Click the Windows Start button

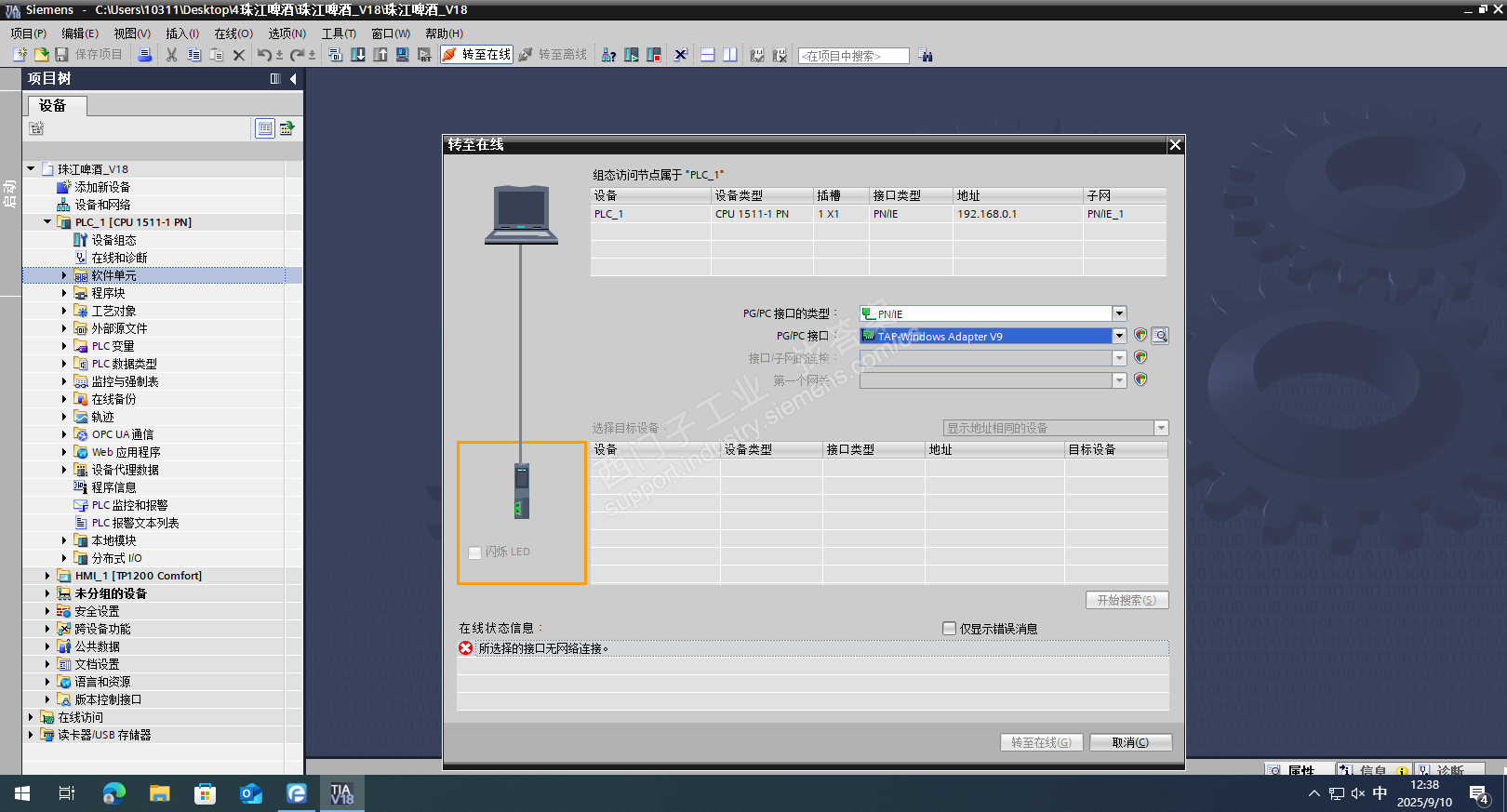click(22, 793)
